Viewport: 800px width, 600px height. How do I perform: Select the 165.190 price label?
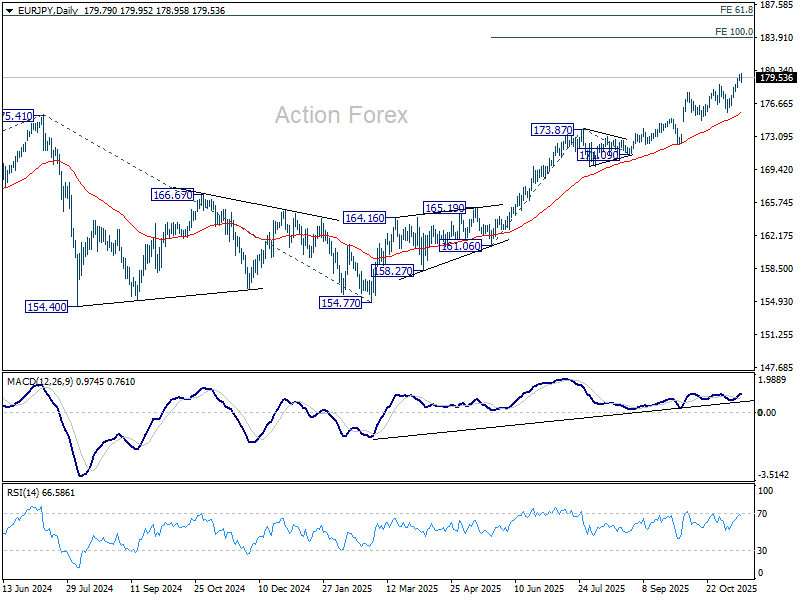point(444,208)
